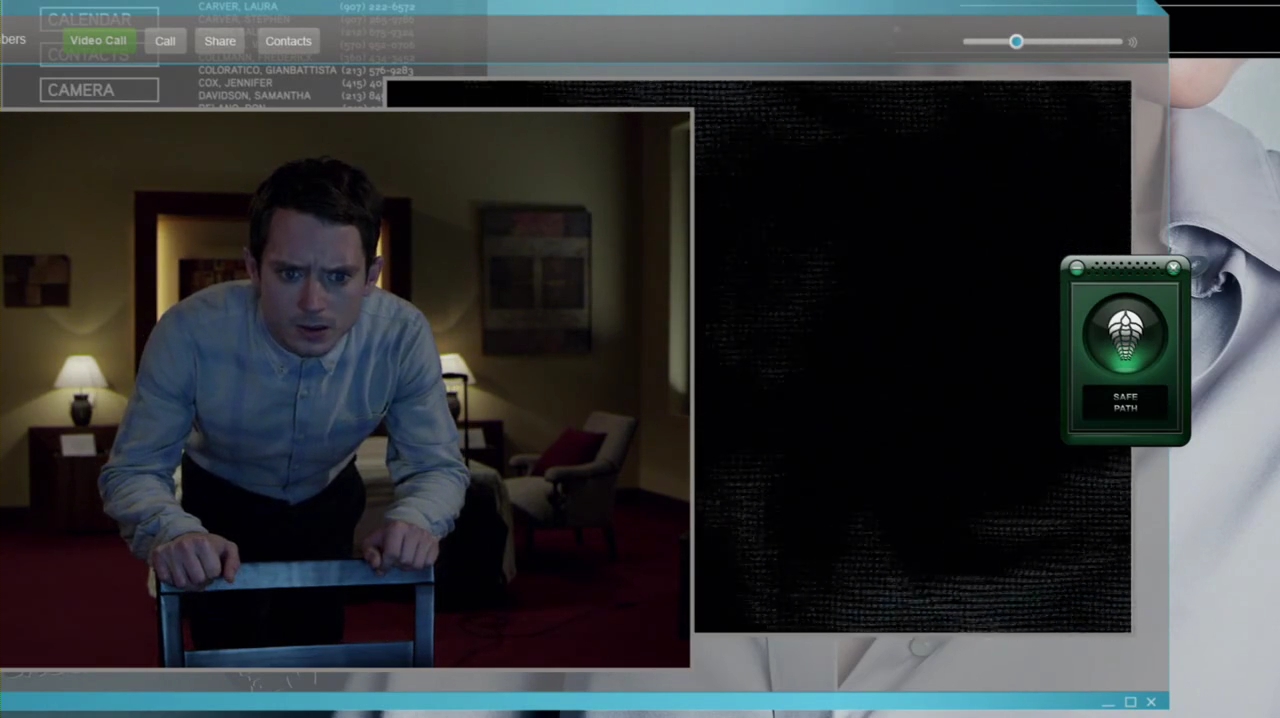Click the Call button

point(165,41)
